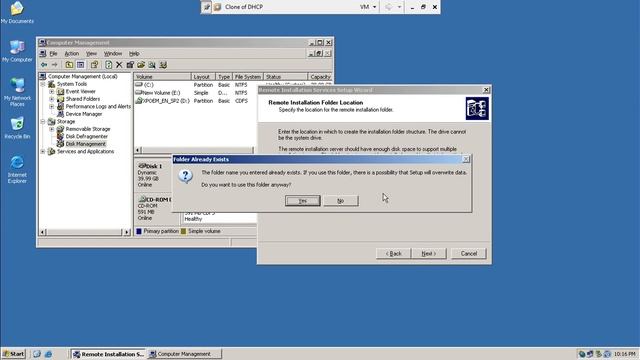Sort by the Capacity column header

coord(320,77)
